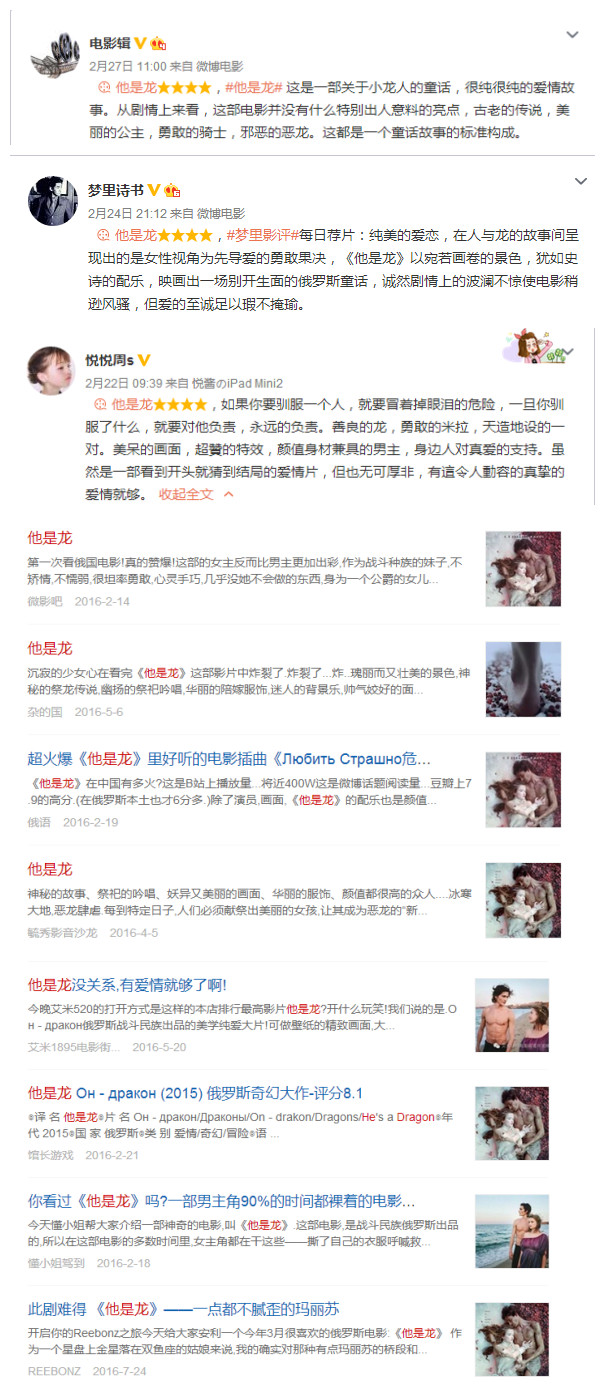The width and height of the screenshot is (605, 1395).
Task: Open chevron menu on 梦里诗书 post
Action: (581, 182)
